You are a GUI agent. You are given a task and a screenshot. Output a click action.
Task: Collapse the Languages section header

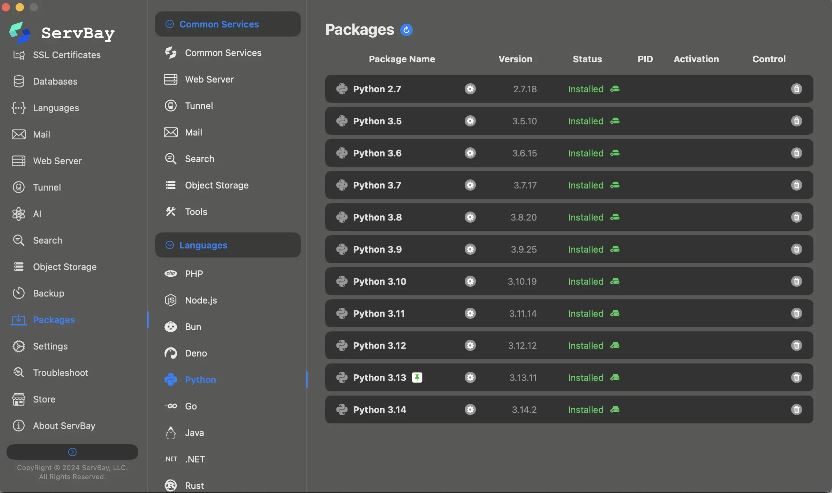[x=228, y=245]
